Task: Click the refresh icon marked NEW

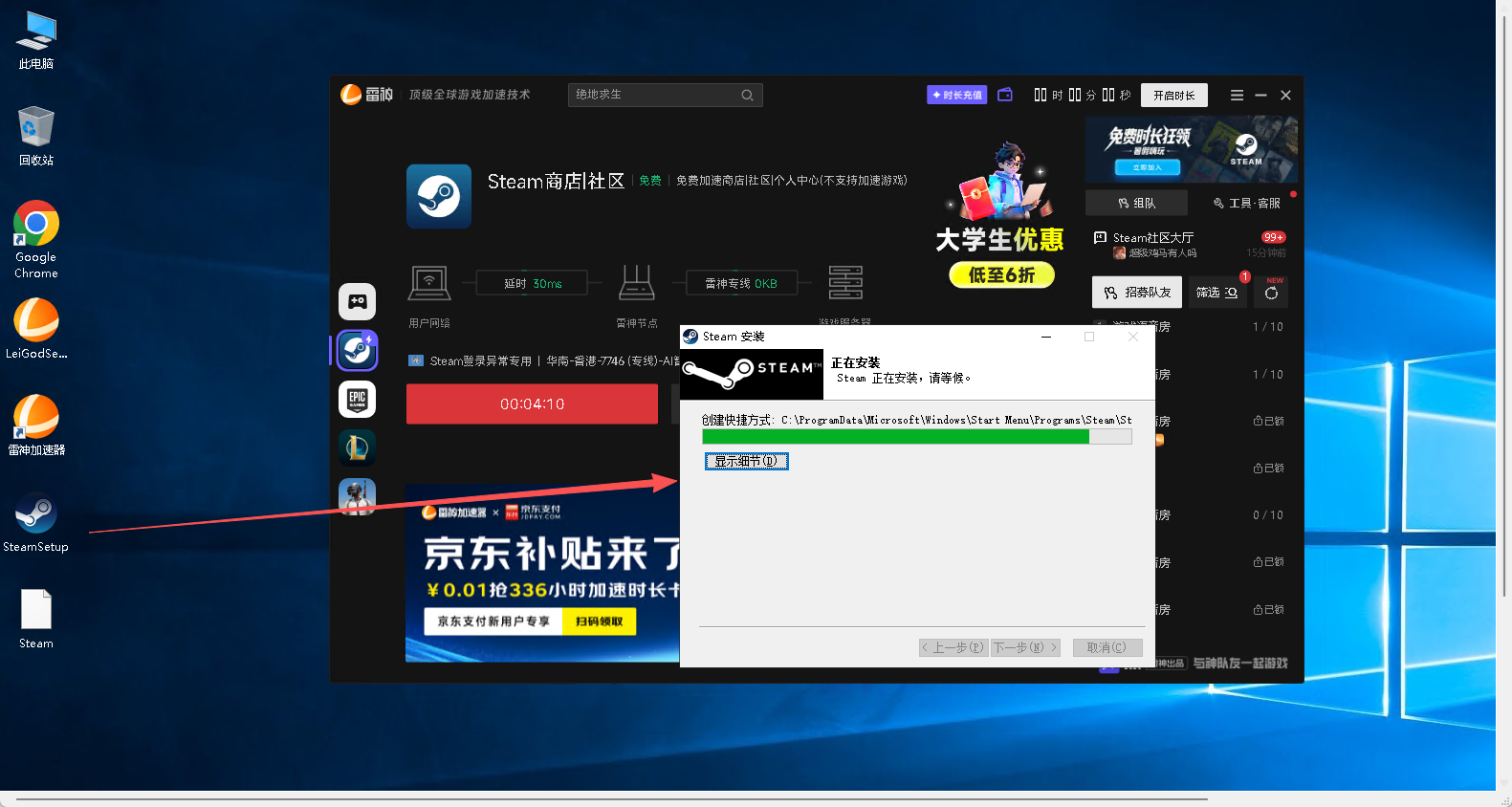Action: pyautogui.click(x=1271, y=293)
